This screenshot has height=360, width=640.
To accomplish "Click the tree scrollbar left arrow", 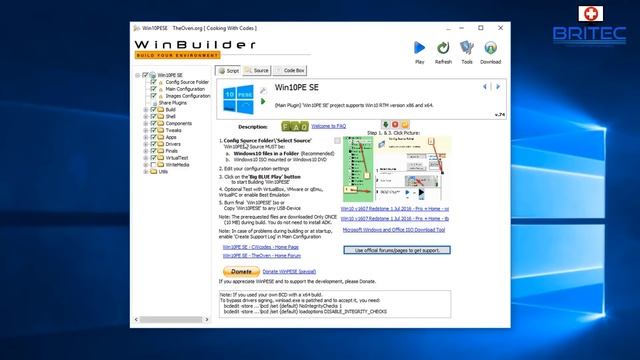I will 136,320.
